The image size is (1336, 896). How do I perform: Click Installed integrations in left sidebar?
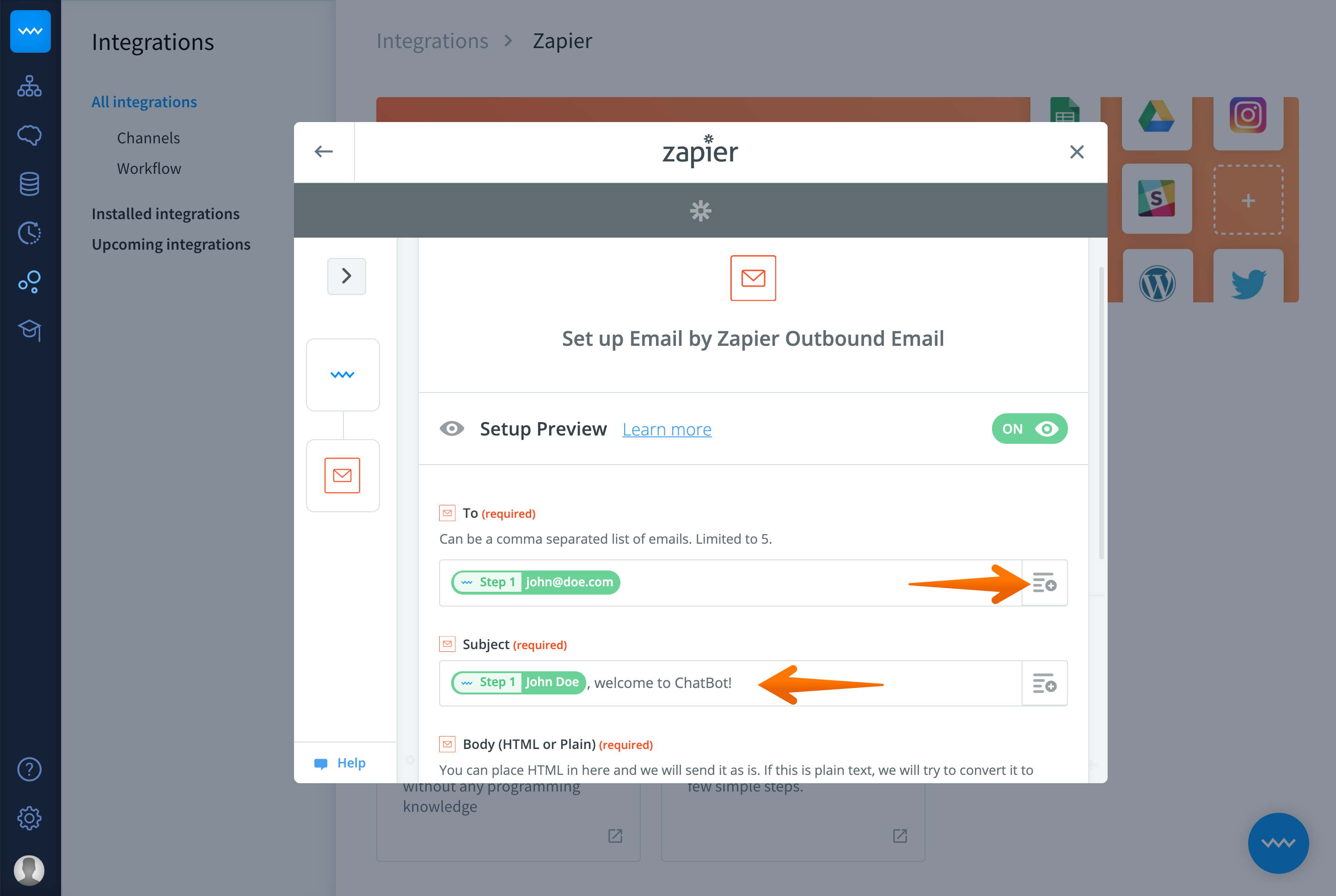click(x=165, y=213)
